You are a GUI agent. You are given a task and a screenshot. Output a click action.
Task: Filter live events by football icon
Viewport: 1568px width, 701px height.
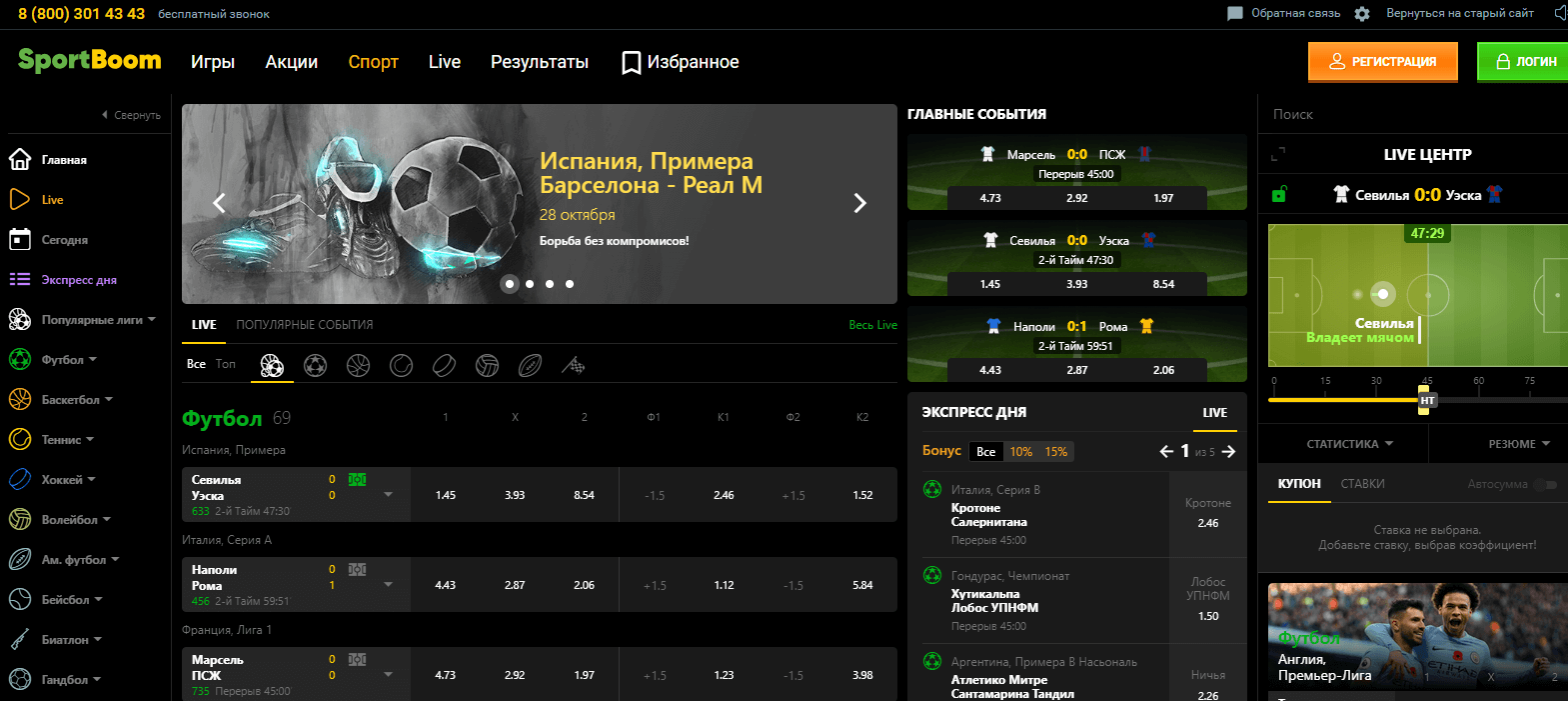315,366
